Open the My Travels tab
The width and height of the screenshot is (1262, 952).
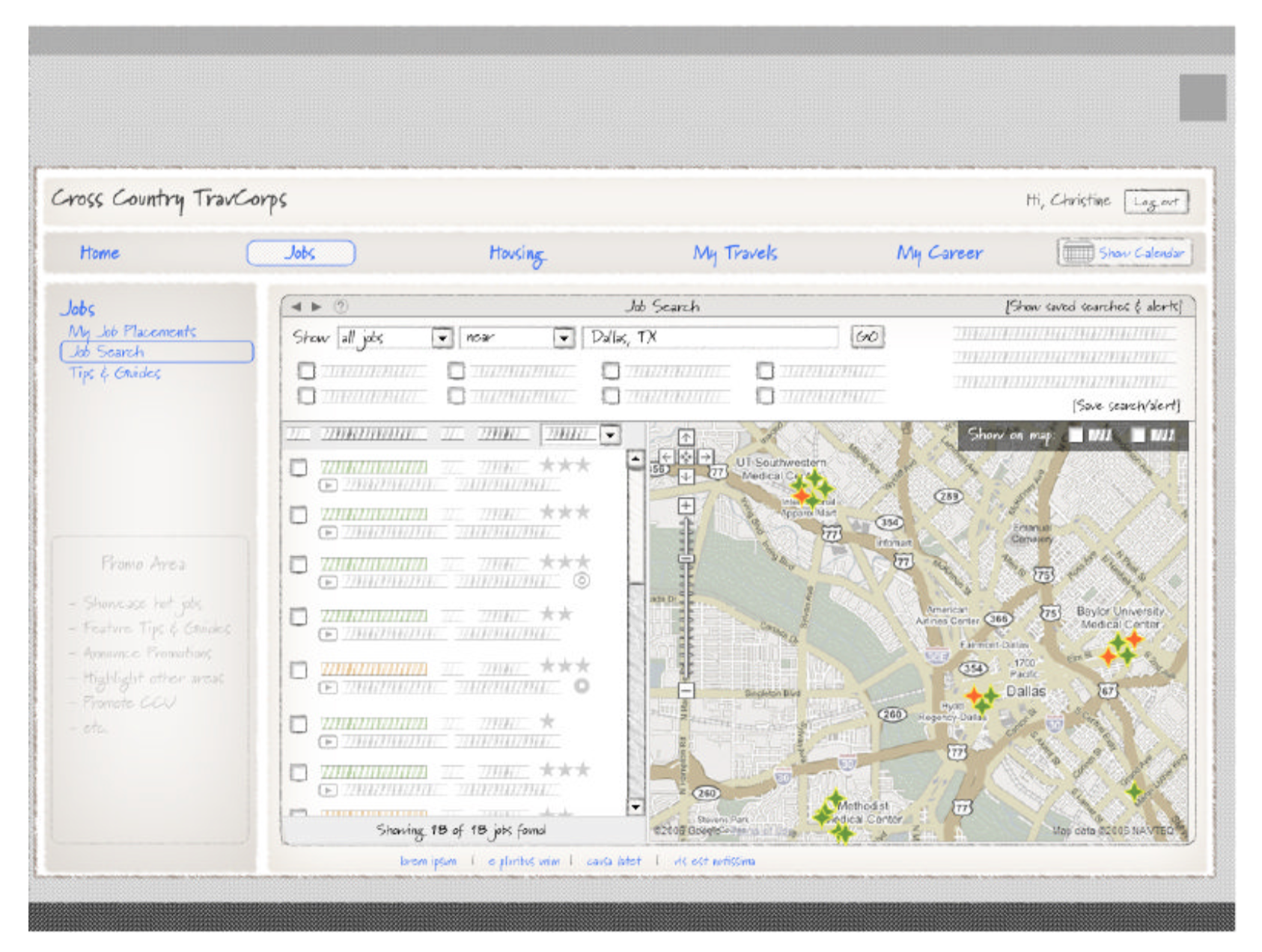point(734,254)
